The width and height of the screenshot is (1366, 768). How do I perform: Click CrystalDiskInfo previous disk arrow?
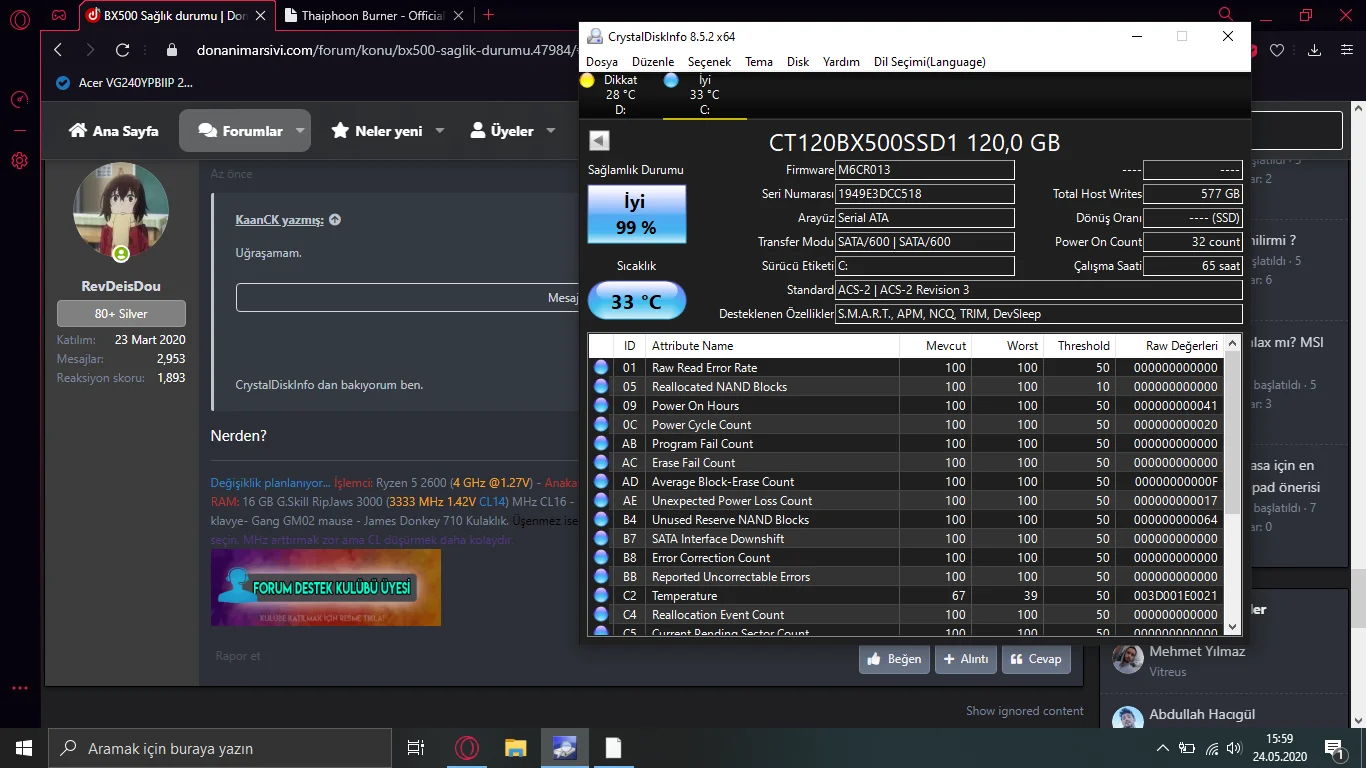599,141
